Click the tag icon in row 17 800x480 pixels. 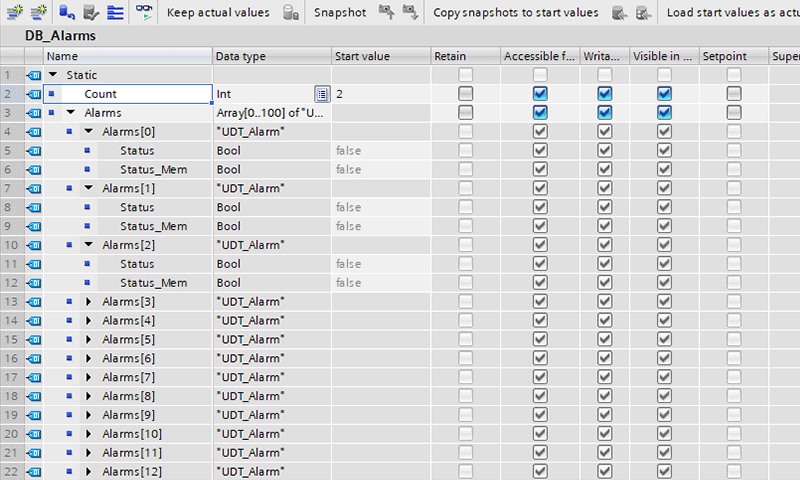coord(34,377)
